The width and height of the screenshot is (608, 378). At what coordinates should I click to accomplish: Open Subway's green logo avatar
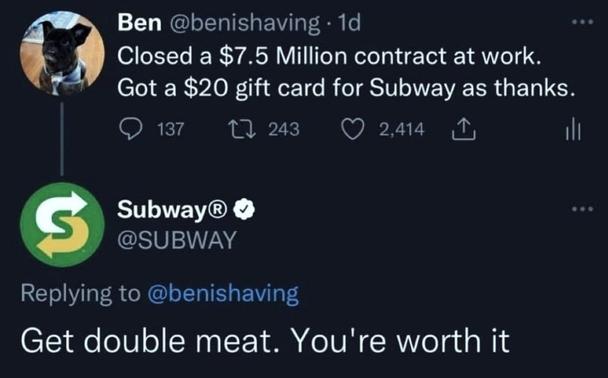pos(62,225)
